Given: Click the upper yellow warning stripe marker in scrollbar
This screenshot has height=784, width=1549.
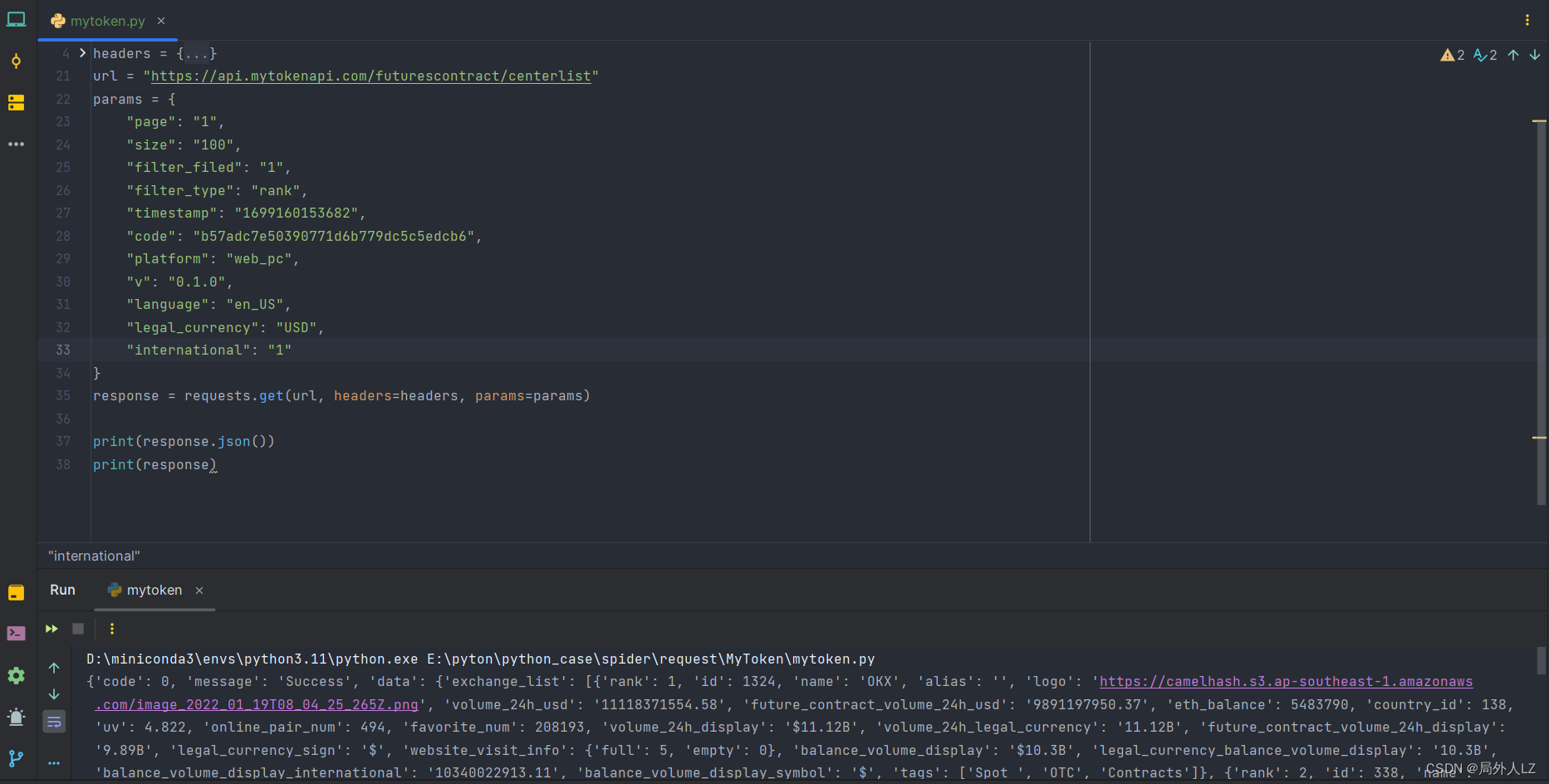Looking at the screenshot, I should pos(1539,121).
